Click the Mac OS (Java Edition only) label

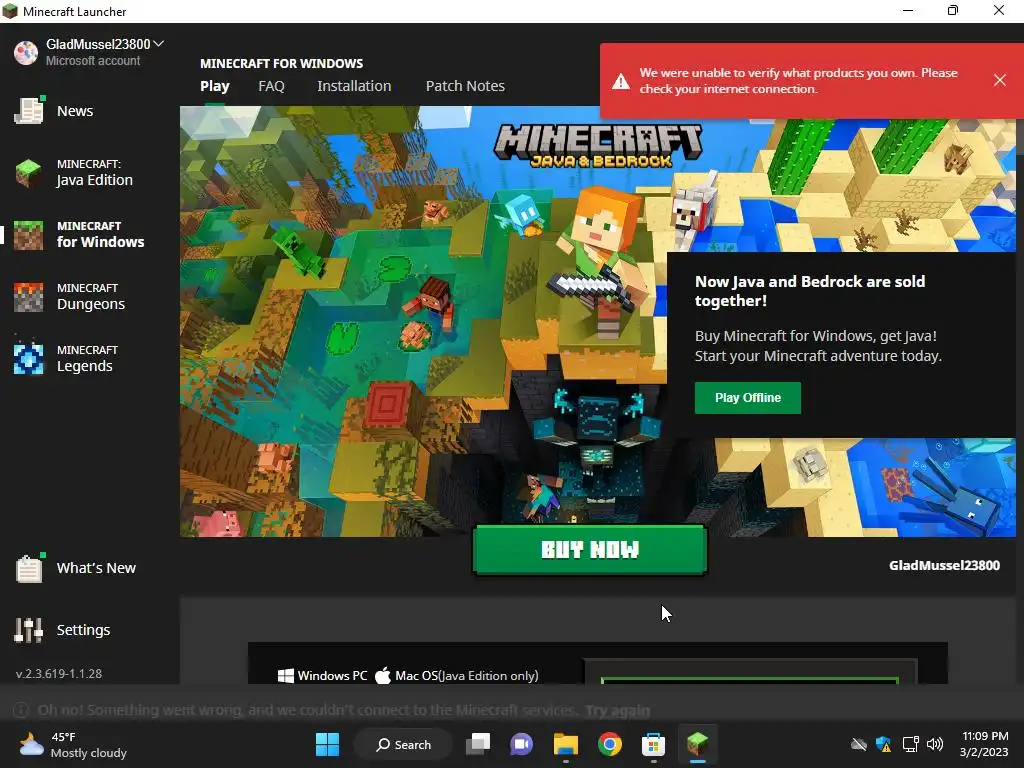(457, 676)
